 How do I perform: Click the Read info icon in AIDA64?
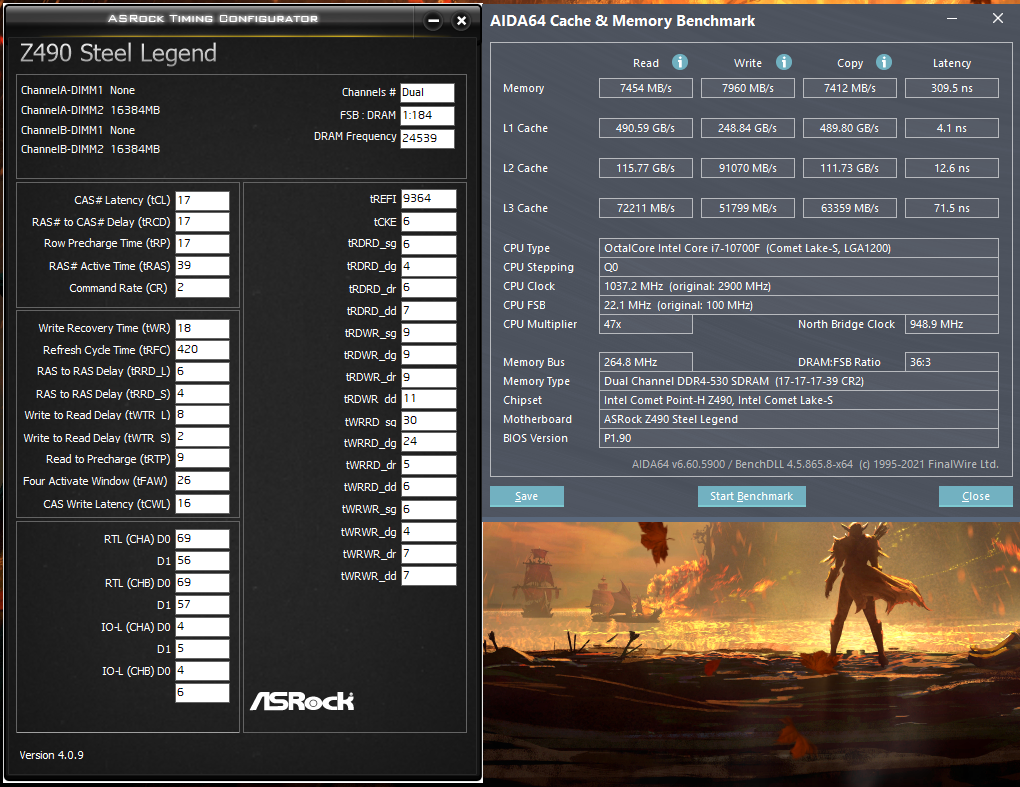(680, 62)
